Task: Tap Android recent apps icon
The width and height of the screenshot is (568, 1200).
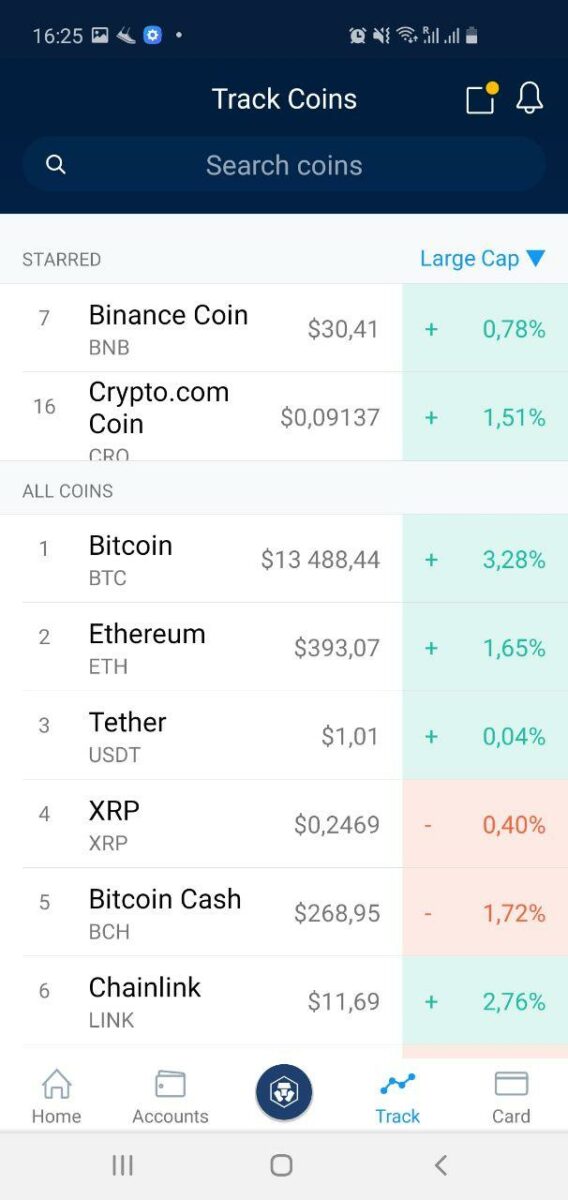Action: click(x=123, y=1165)
